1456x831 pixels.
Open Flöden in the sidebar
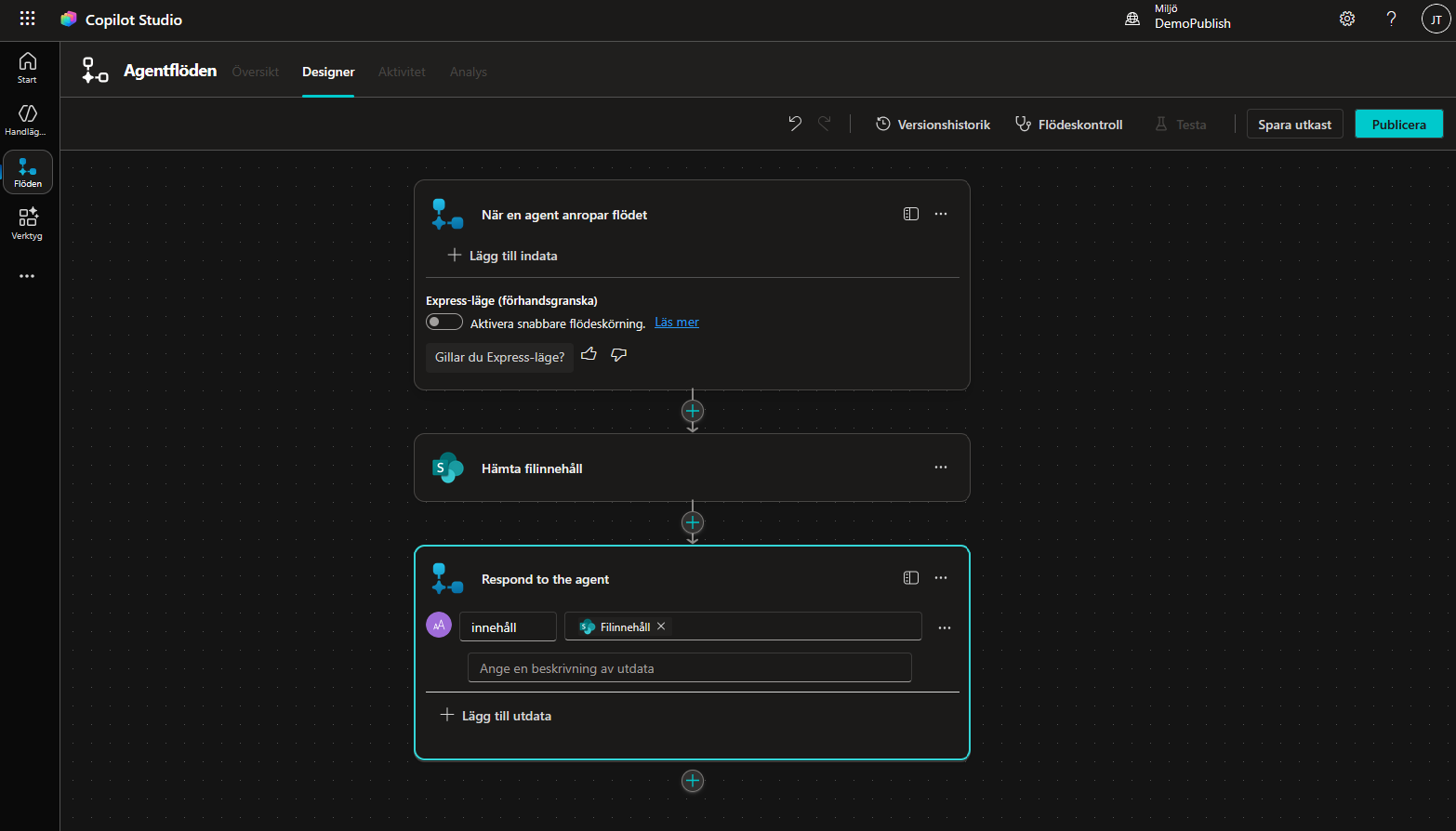click(x=28, y=172)
